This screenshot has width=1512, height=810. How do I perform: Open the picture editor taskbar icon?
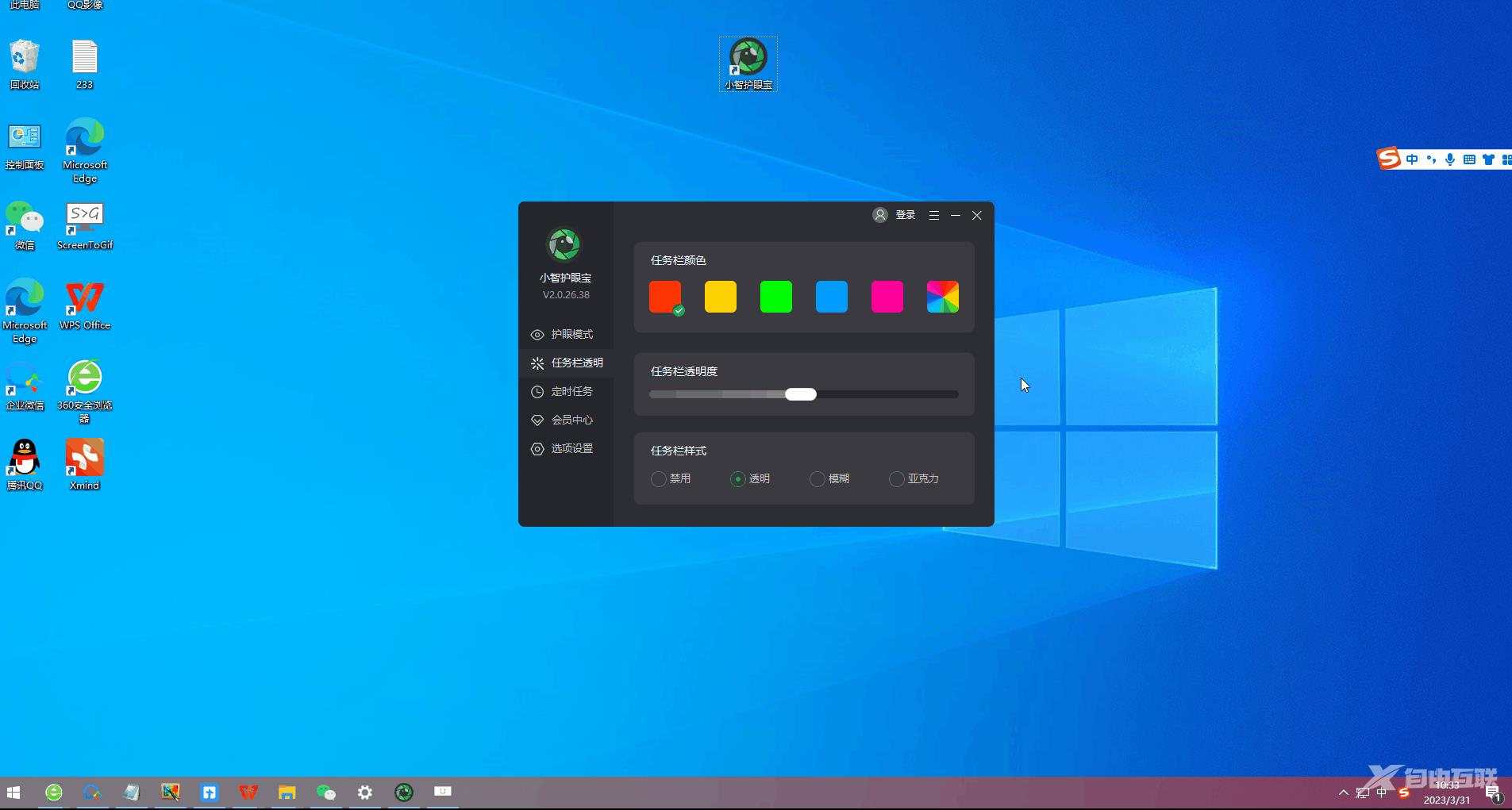click(x=170, y=793)
